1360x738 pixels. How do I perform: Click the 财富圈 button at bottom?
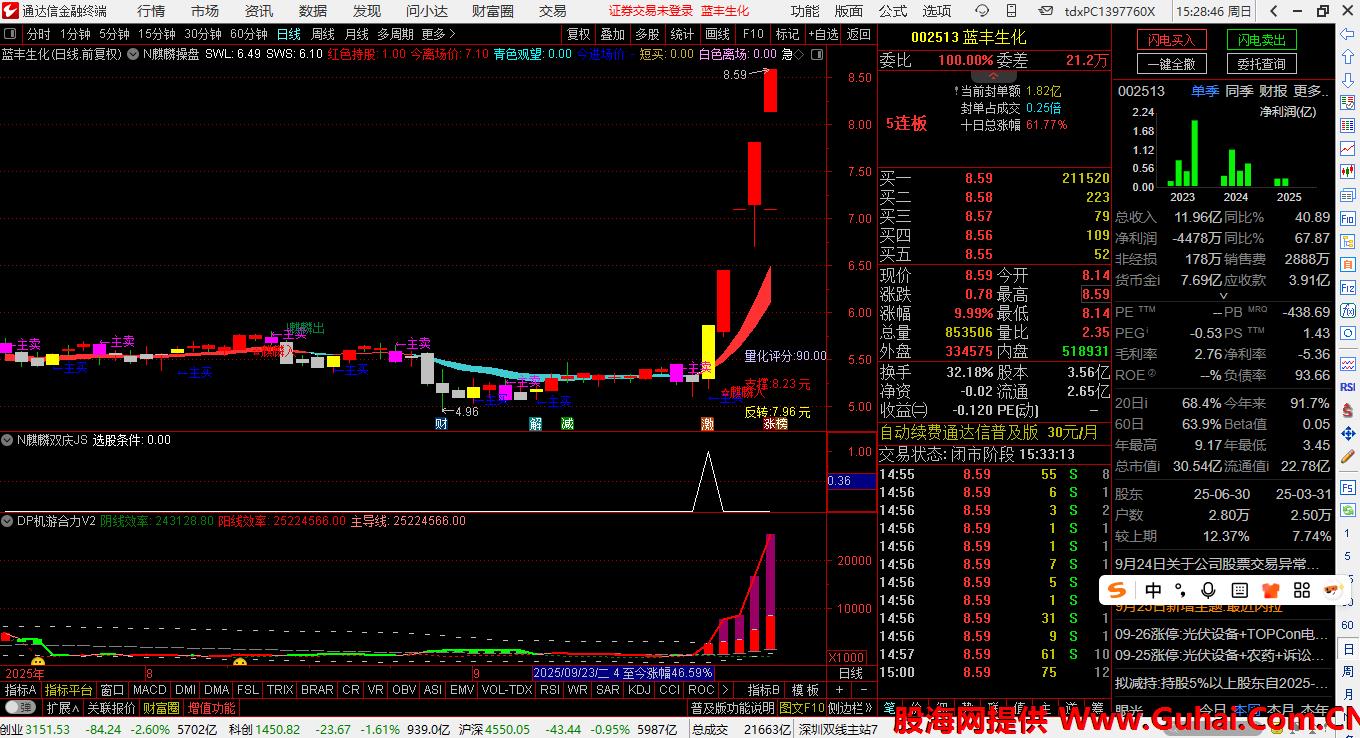pos(160,708)
